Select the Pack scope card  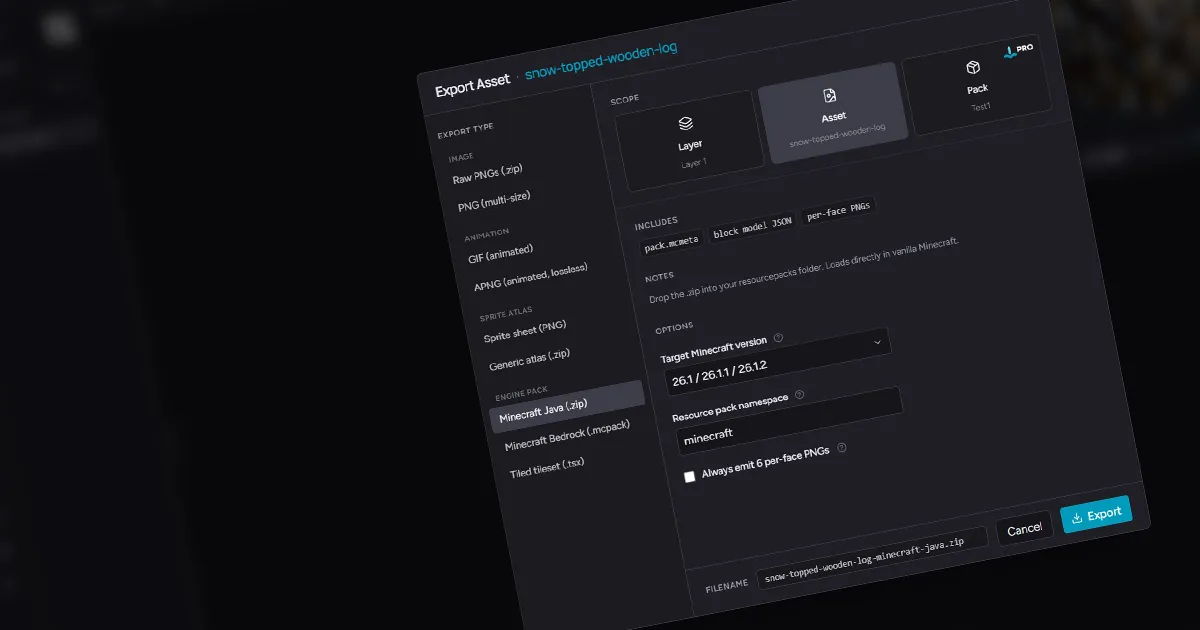click(976, 83)
